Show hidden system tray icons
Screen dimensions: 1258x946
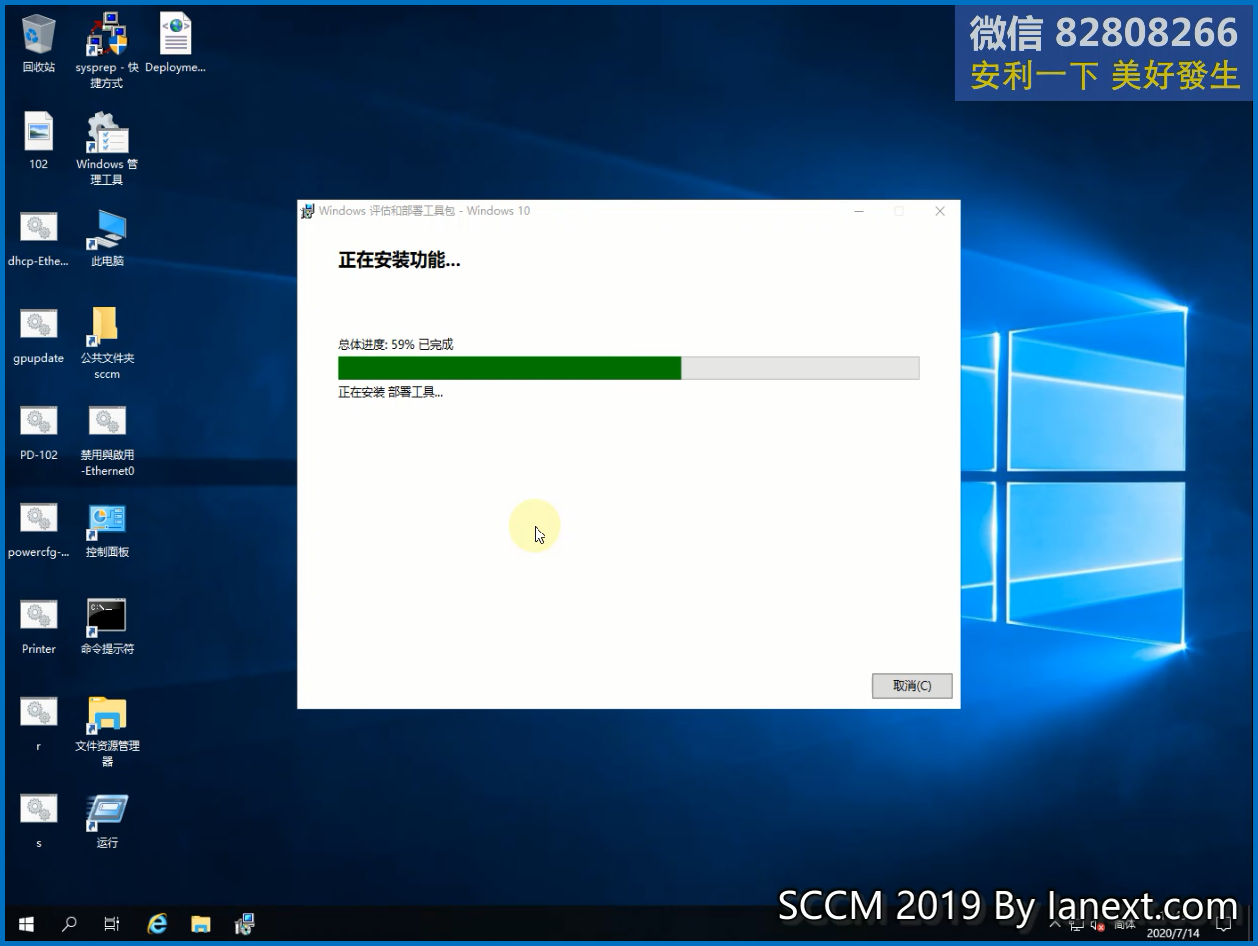tap(1053, 925)
